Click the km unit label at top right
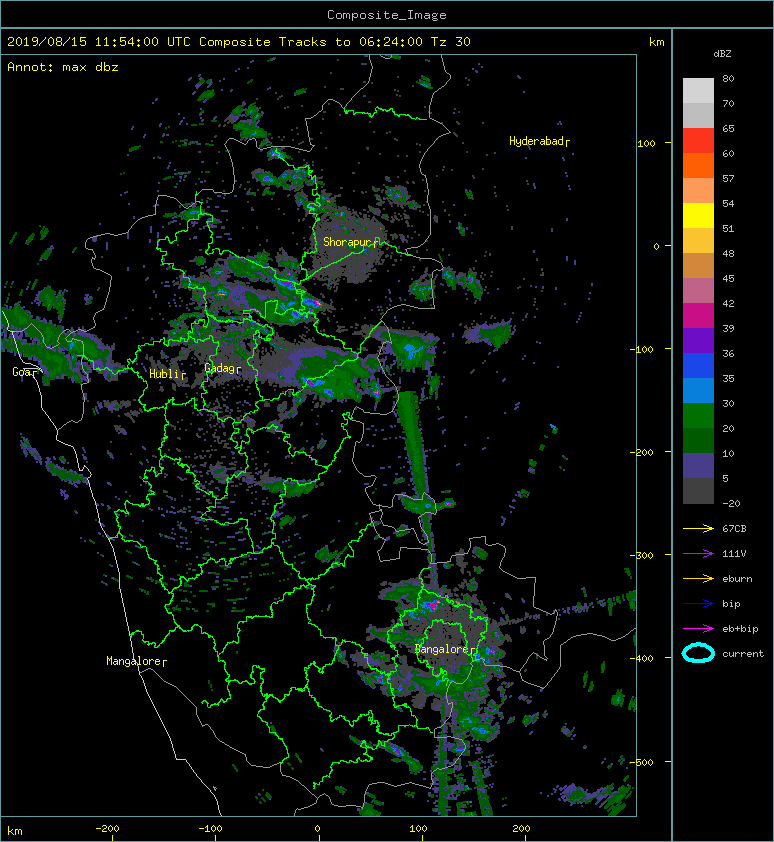774x842 pixels. (x=656, y=42)
